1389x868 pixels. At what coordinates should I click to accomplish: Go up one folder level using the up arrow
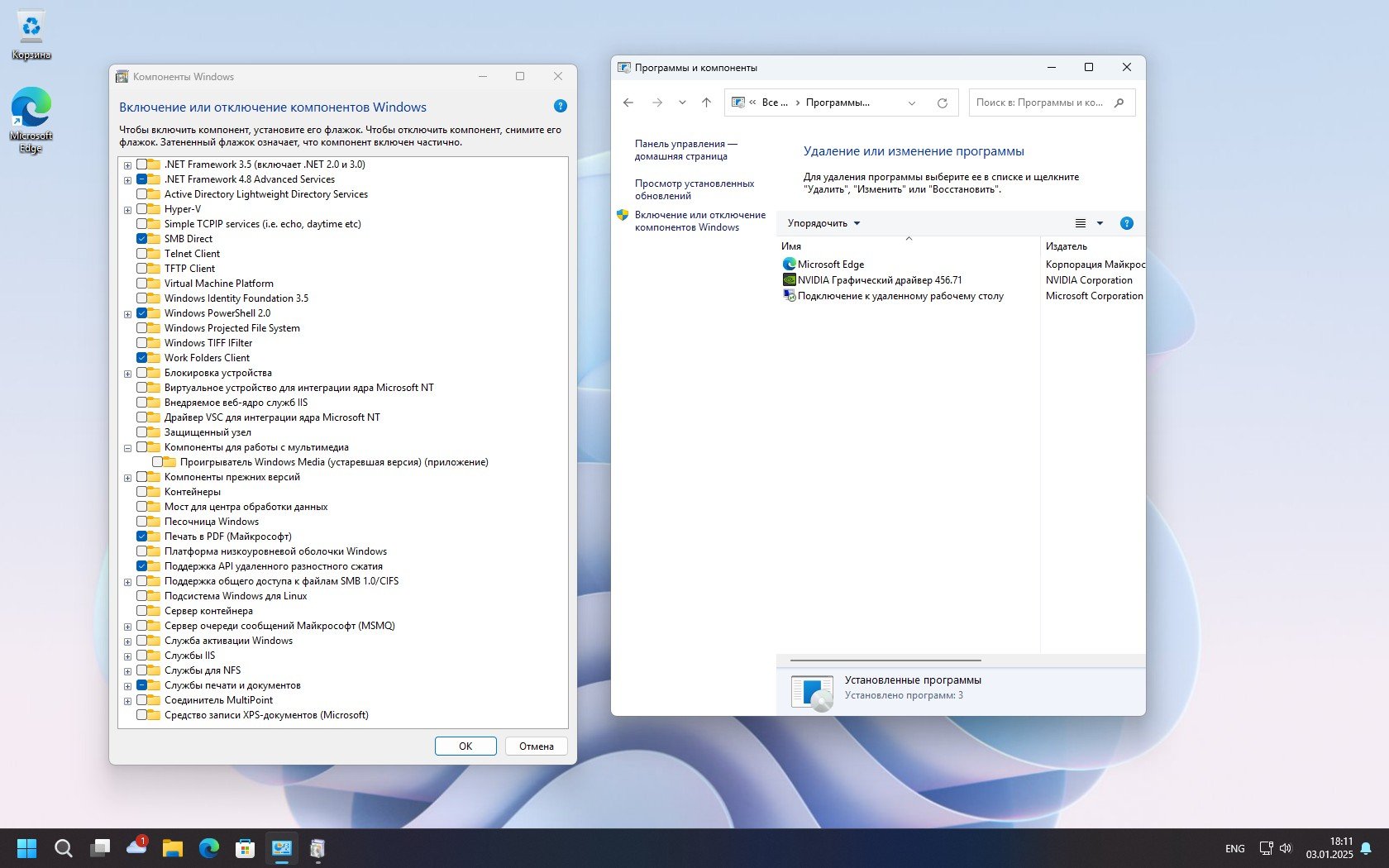click(706, 103)
